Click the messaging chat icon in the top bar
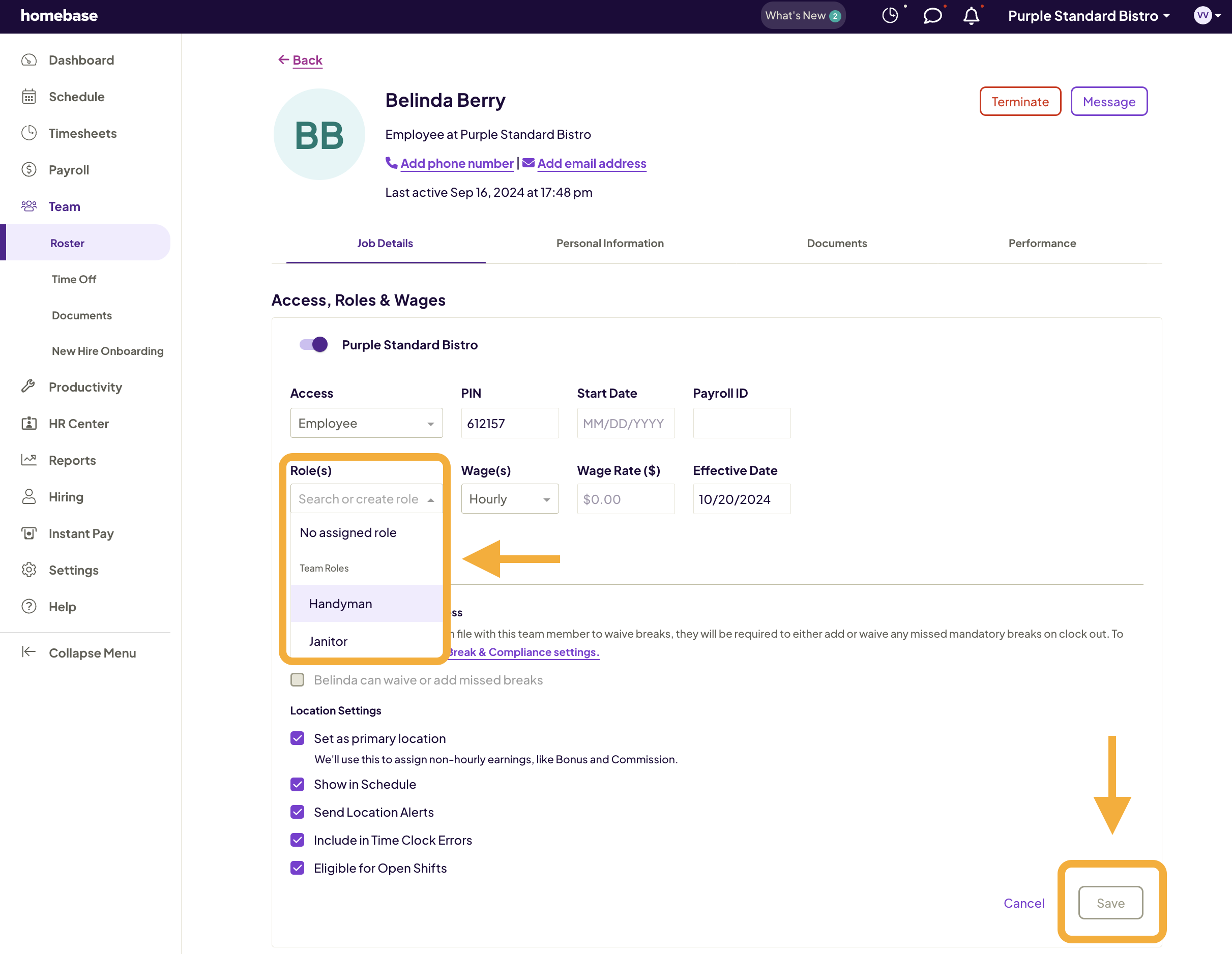 [932, 15]
